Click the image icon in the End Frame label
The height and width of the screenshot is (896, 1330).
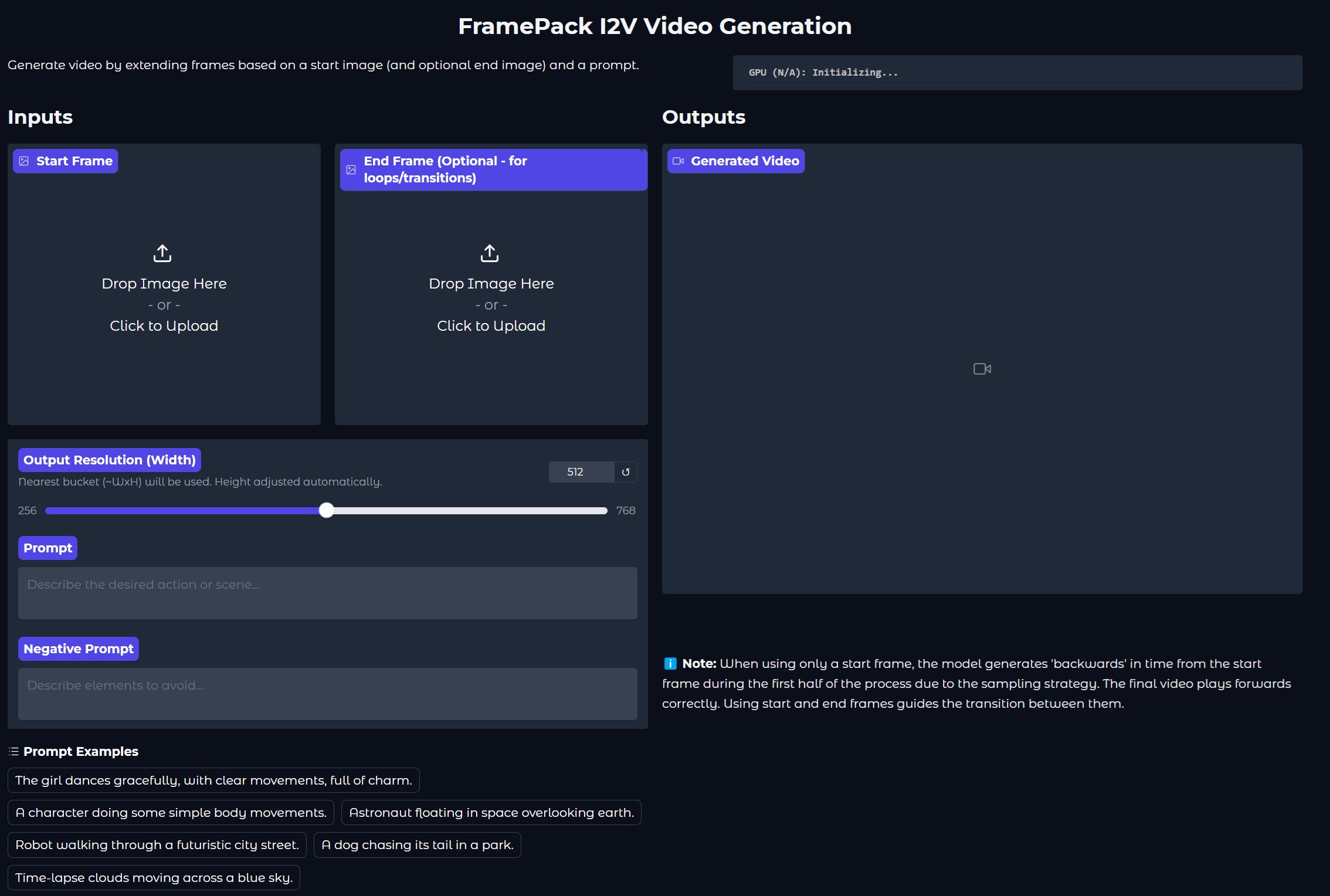351,169
